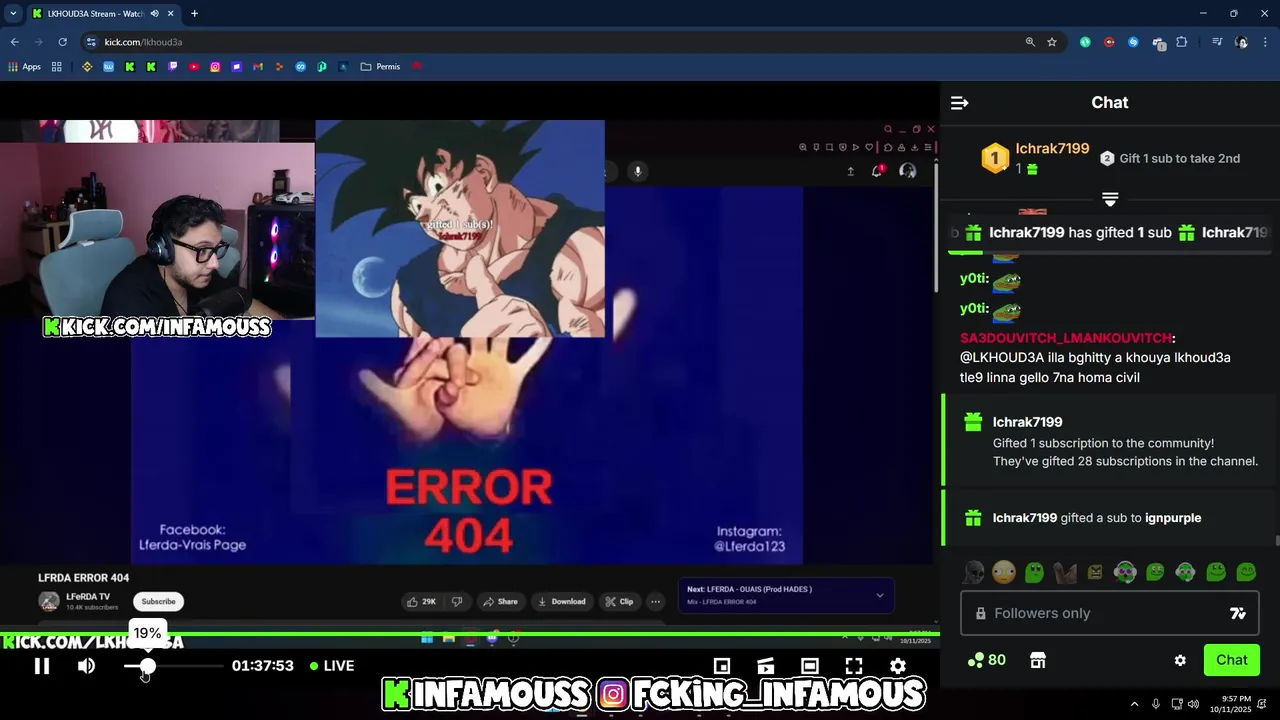Open SA3DOUVITCH_LMANKOUVITCH username in chat
This screenshot has width=1280, height=720.
tap(1066, 339)
